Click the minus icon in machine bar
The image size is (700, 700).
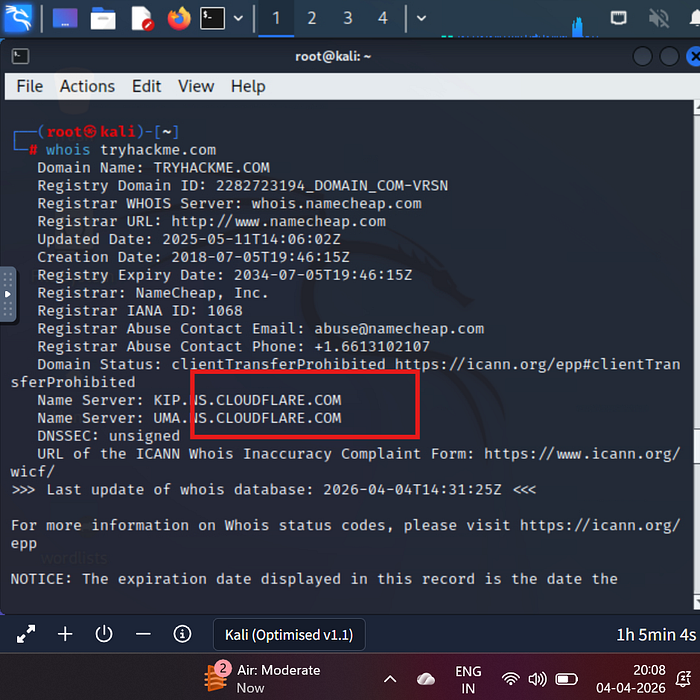click(x=143, y=634)
